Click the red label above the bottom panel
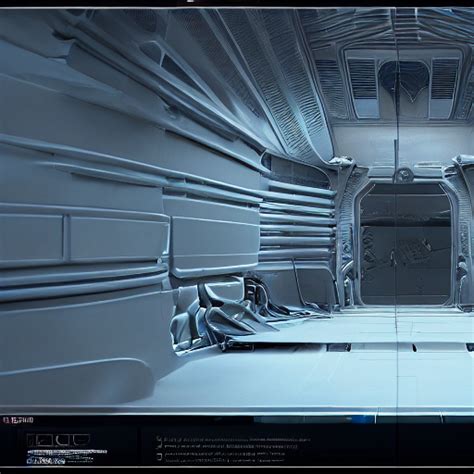 pos(18,420)
